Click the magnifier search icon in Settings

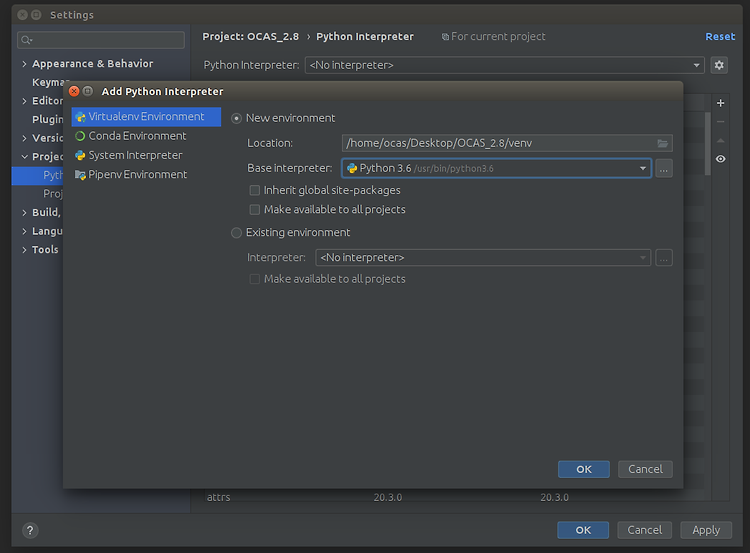click(26, 40)
